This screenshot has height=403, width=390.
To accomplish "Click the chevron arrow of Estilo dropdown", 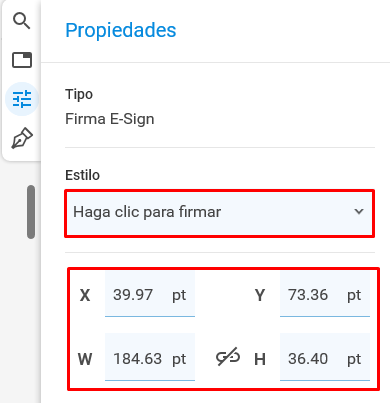I will coord(359,211).
